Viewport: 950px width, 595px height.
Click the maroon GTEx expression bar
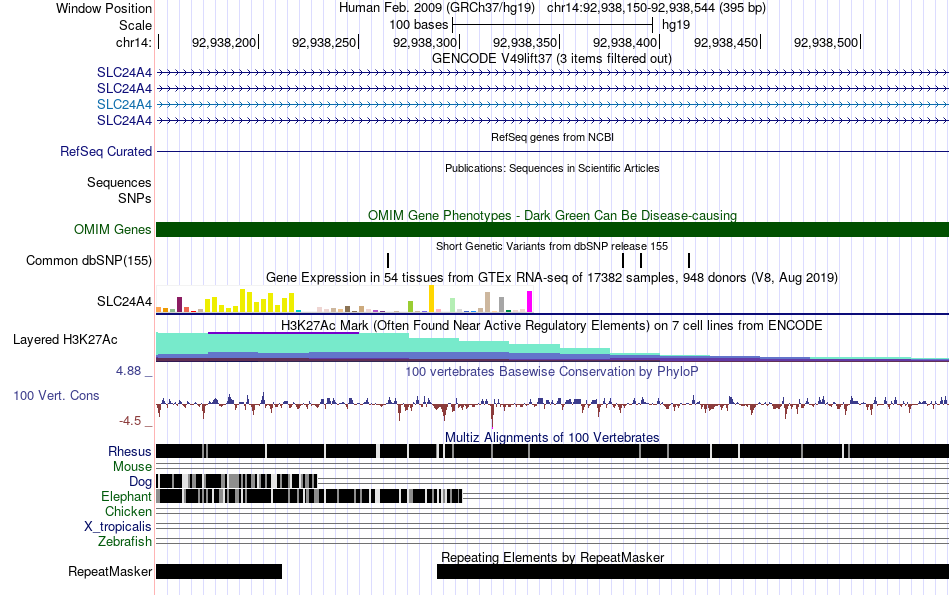tap(179, 305)
